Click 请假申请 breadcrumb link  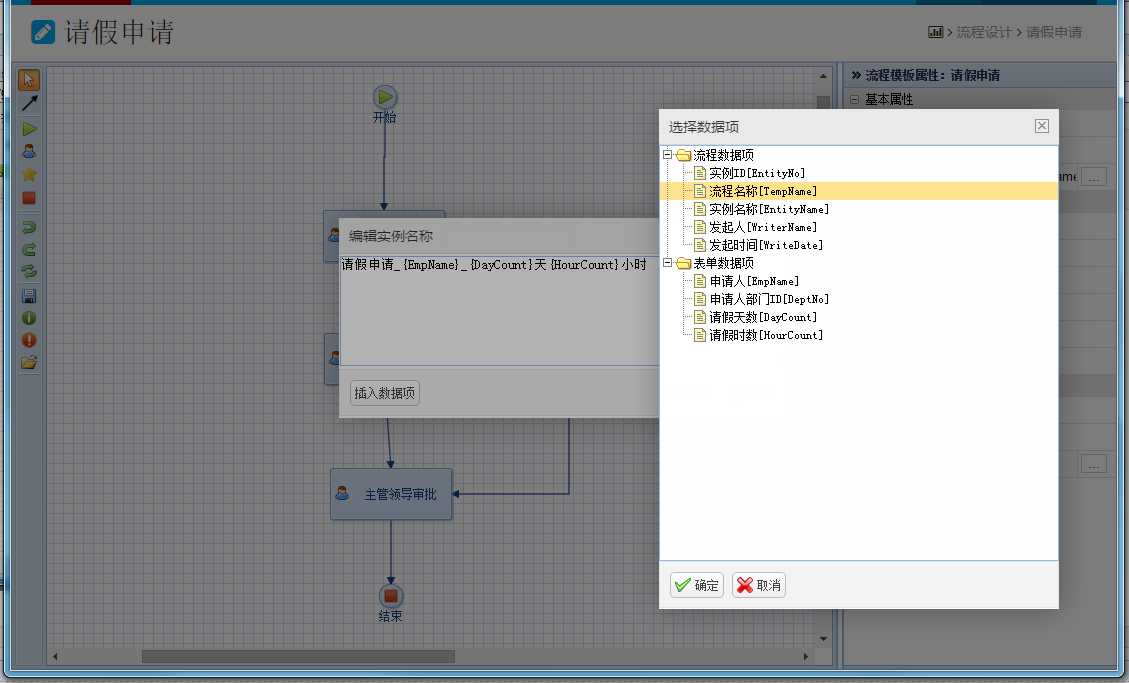pos(1053,32)
